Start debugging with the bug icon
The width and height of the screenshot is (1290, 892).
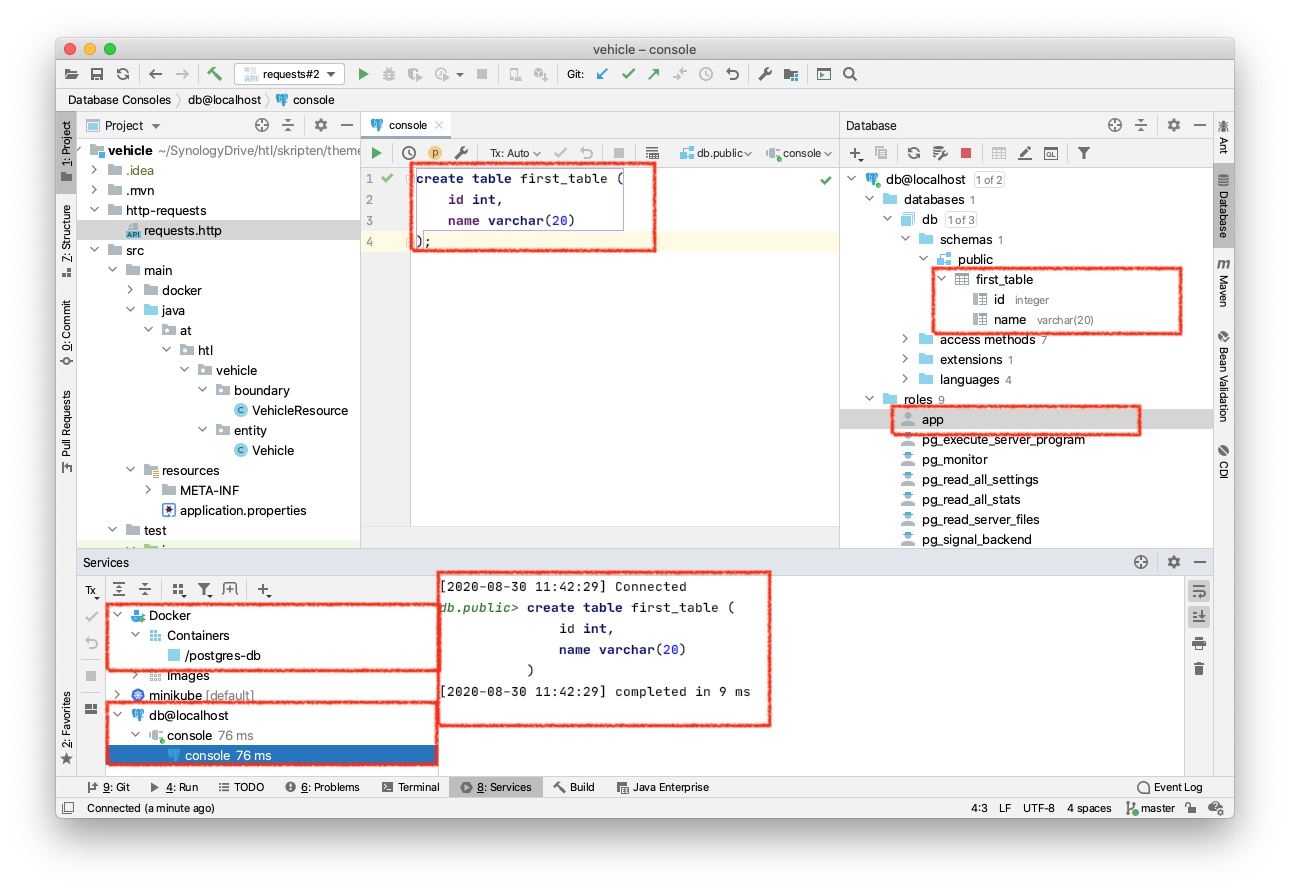tap(388, 74)
